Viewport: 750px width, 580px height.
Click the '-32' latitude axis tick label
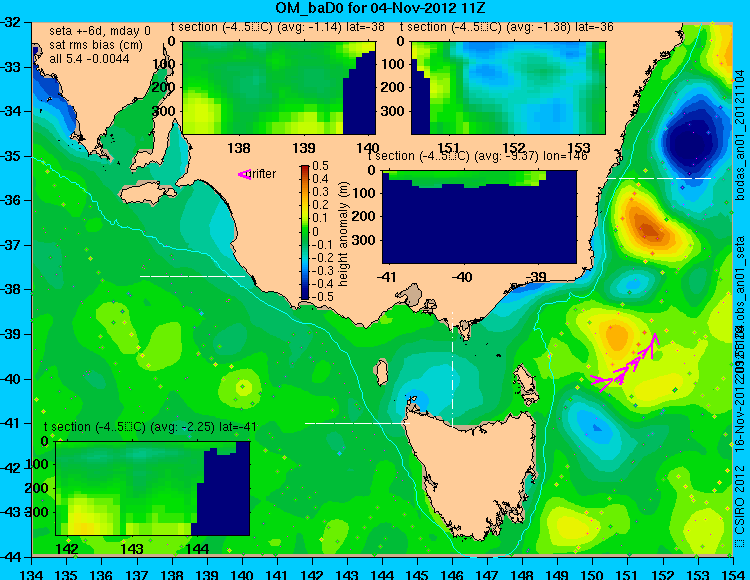pyautogui.click(x=11, y=22)
